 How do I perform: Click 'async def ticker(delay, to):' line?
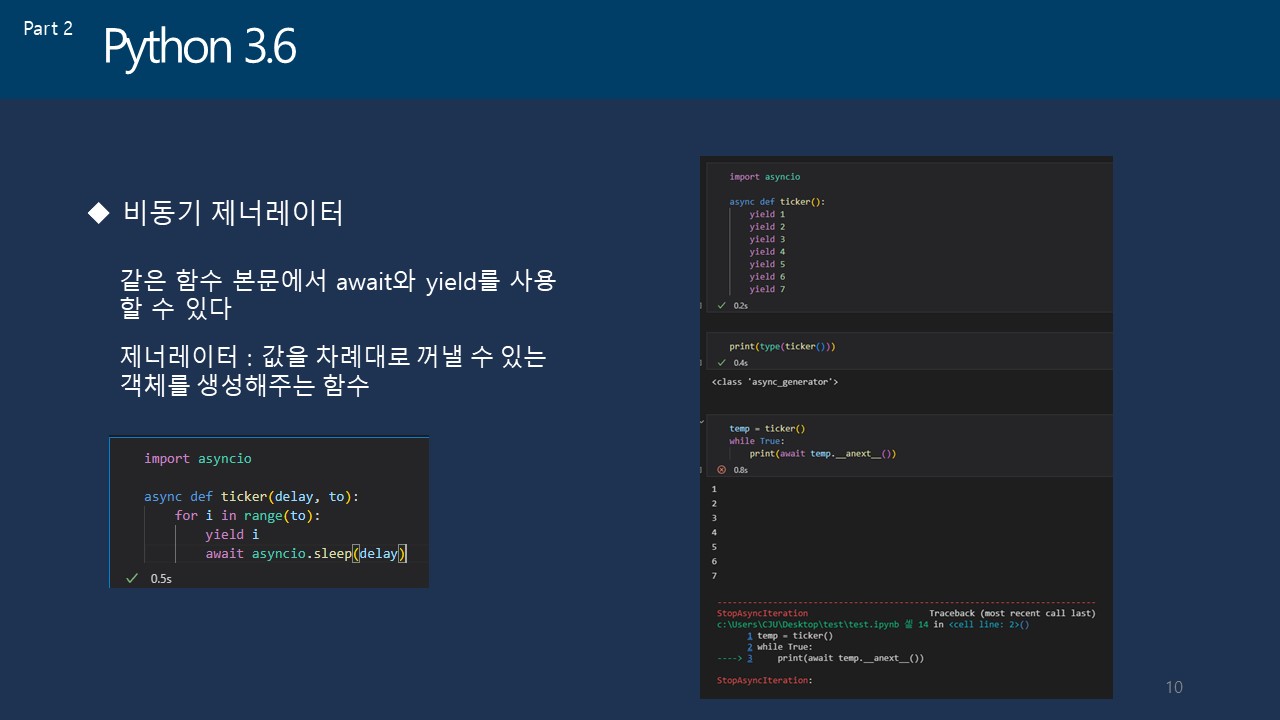coord(251,496)
